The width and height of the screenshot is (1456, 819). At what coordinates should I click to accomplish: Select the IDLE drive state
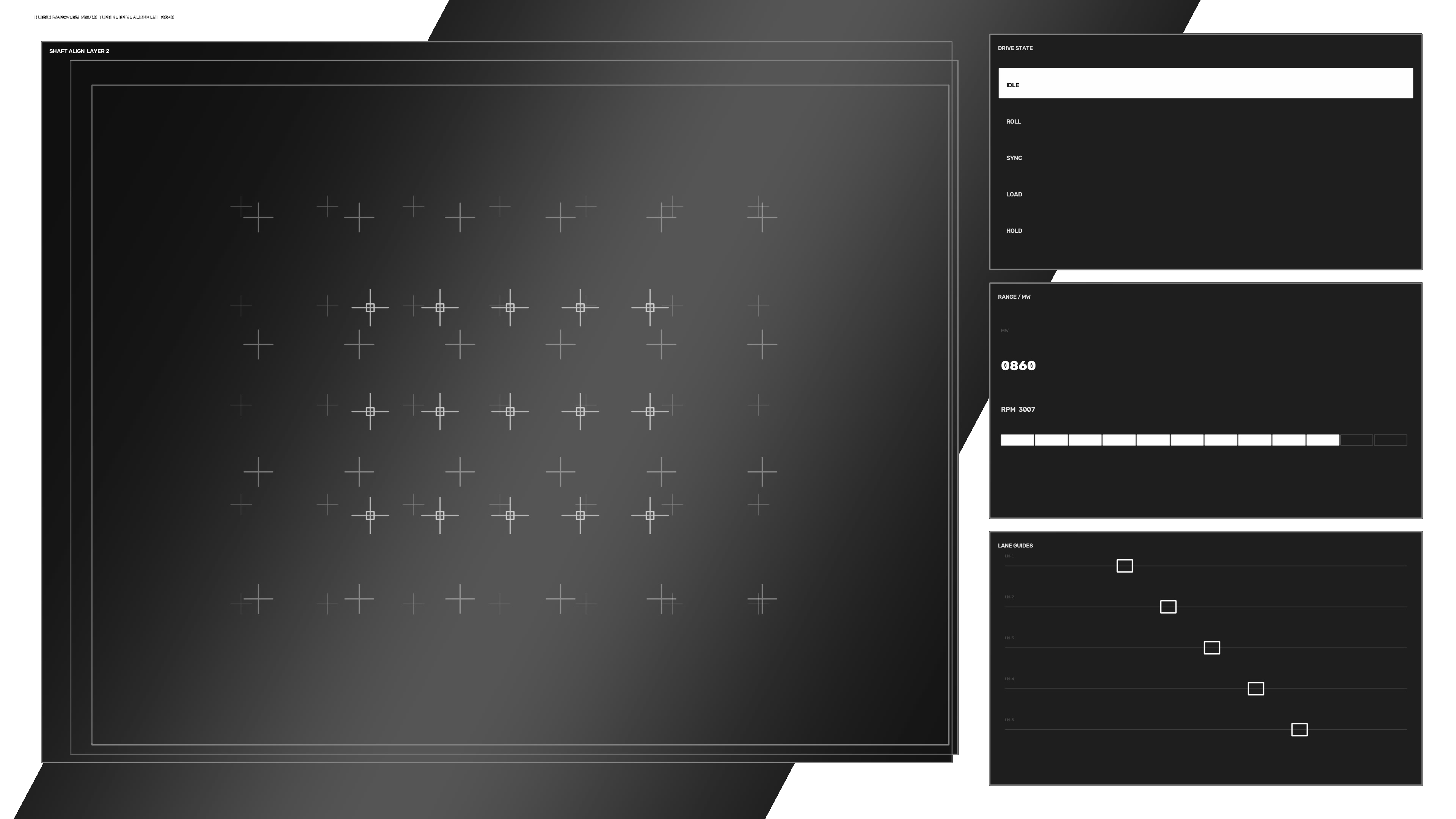pos(1205,84)
